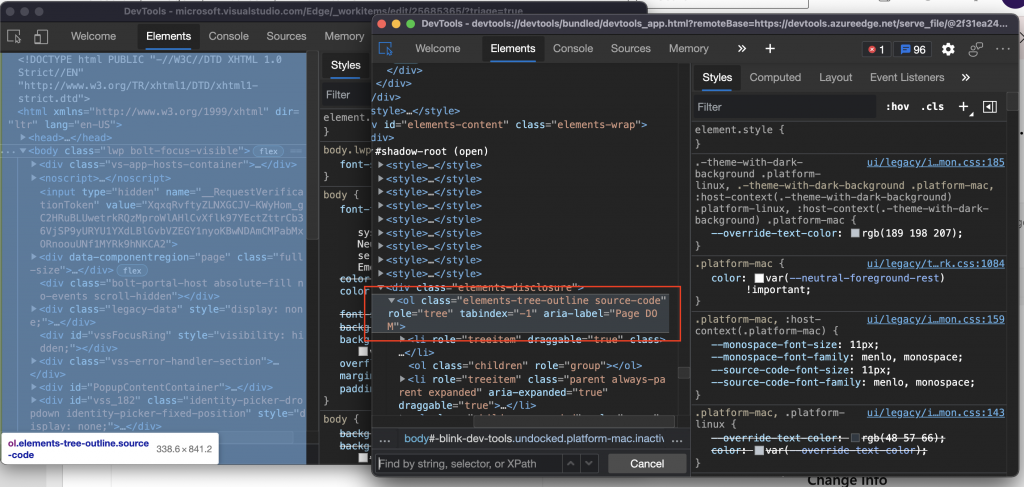The image size is (1024, 487).
Task: Focus Filter box in front Styles pane
Action: (785, 106)
